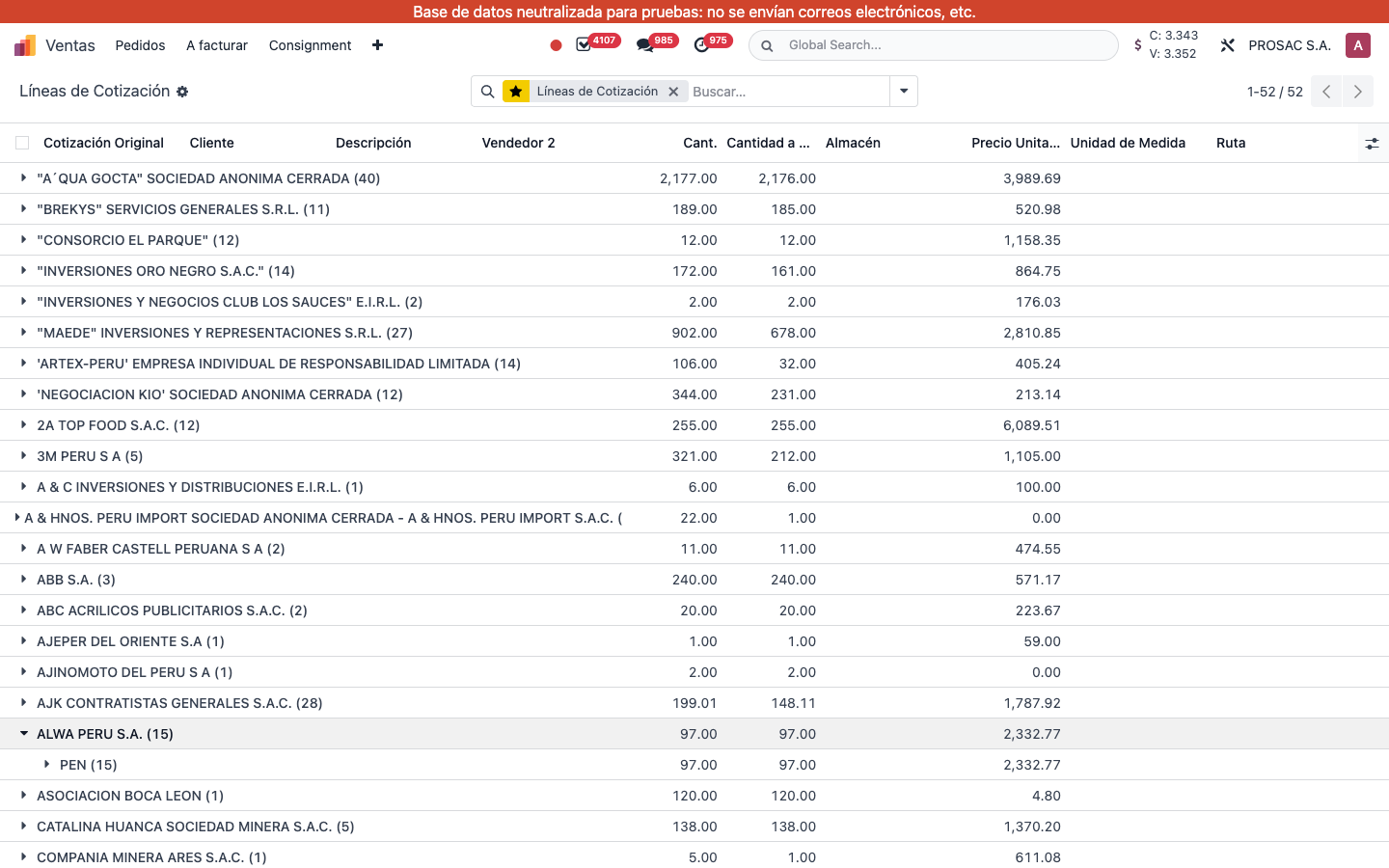Click the red recording indicator dot
Screen dimensions: 1389x868
click(x=556, y=45)
